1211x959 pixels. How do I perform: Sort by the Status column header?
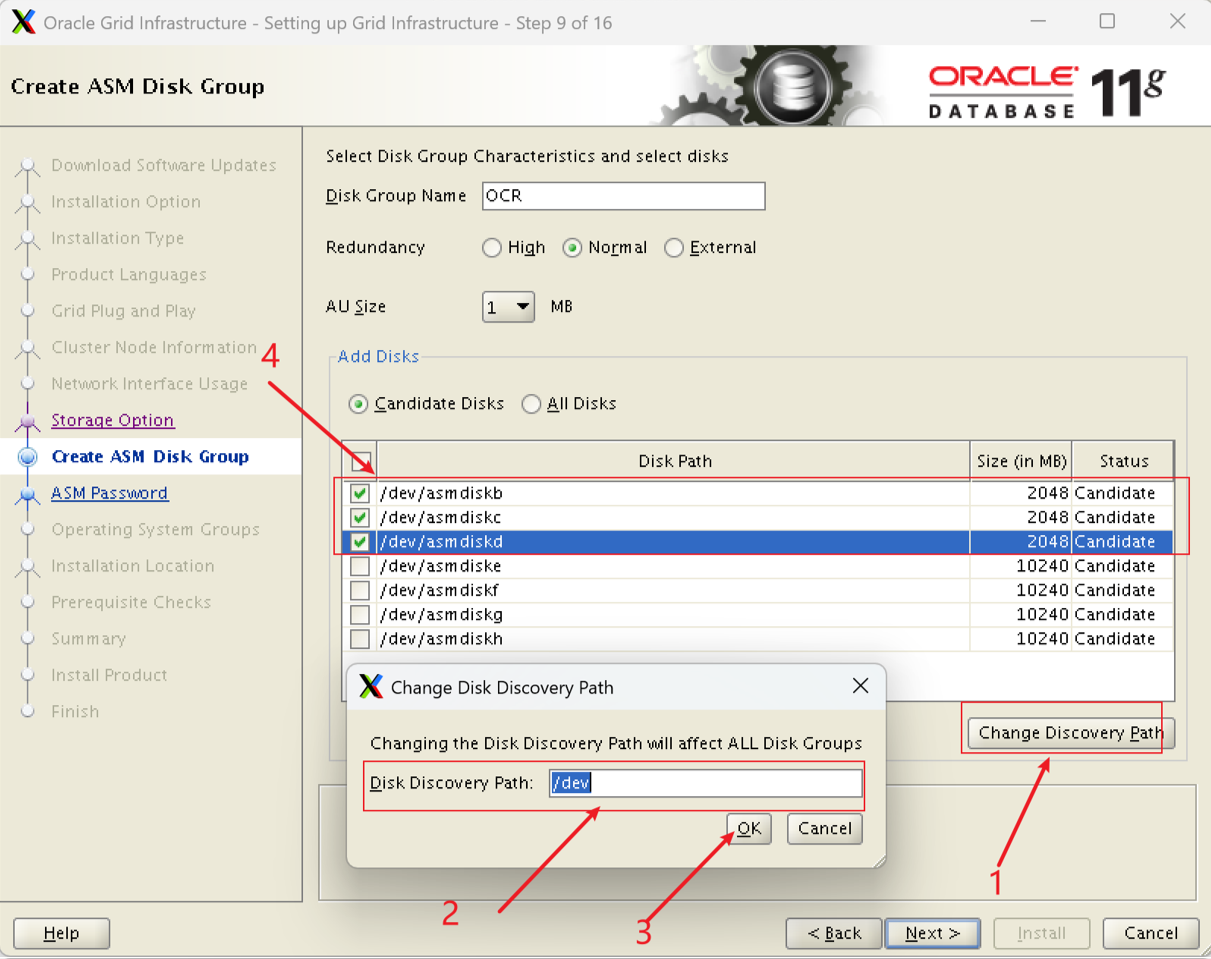coord(1123,461)
